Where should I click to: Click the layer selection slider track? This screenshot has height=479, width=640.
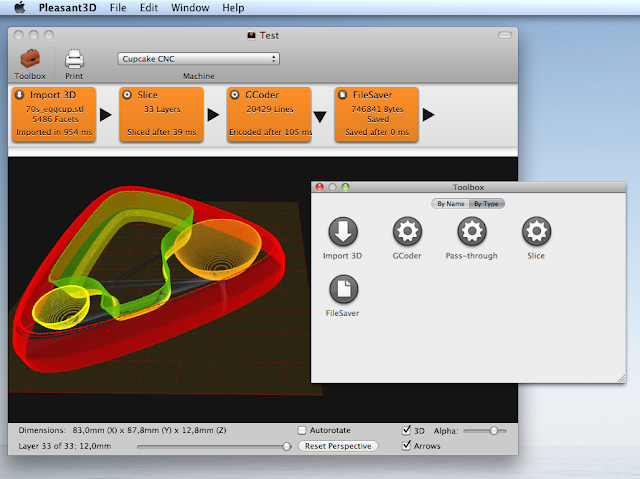pos(214,446)
